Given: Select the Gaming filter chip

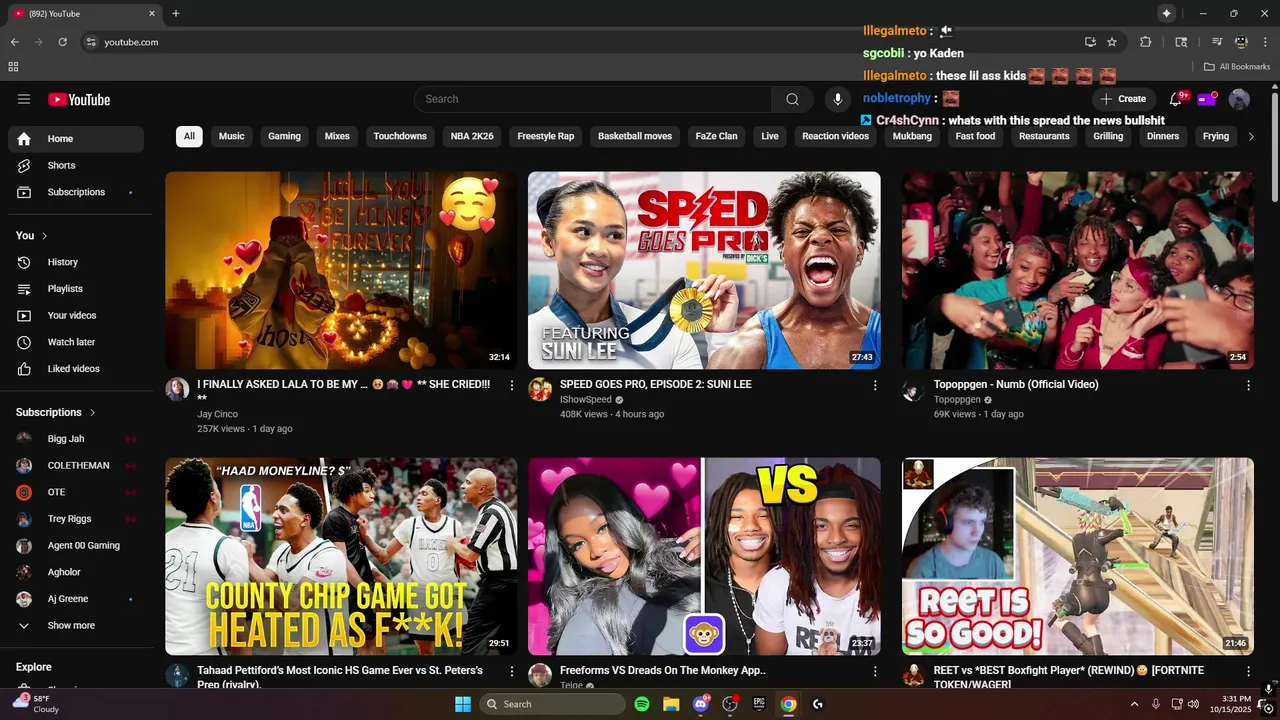Looking at the screenshot, I should tap(284, 136).
